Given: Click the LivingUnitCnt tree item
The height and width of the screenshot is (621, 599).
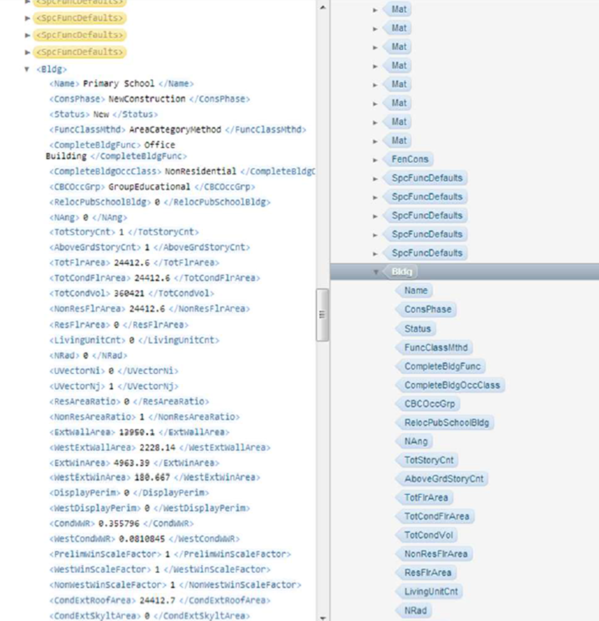Looking at the screenshot, I should [x=431, y=591].
